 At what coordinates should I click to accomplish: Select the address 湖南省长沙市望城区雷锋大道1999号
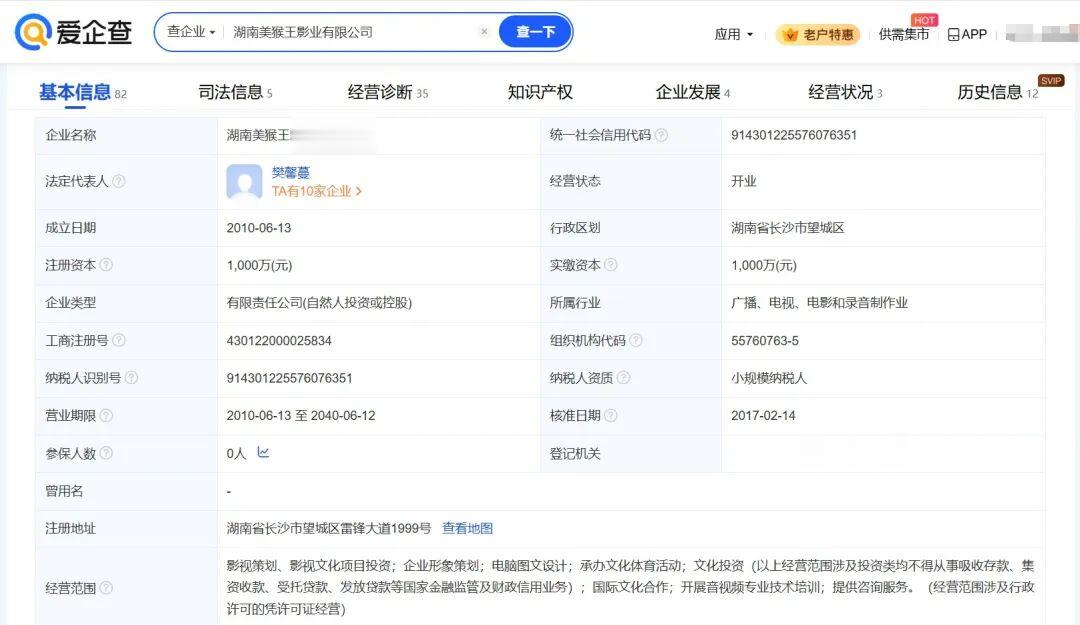pyautogui.click(x=329, y=529)
